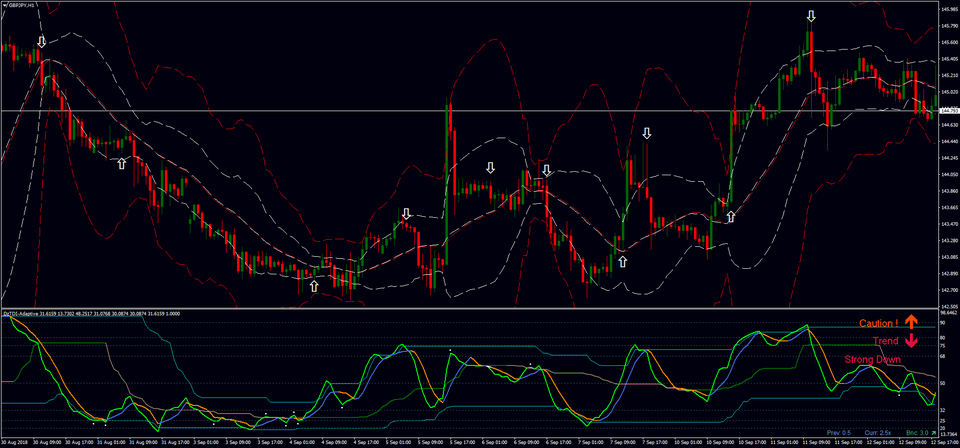Click the 145.985 level on the price scale
Viewport: 960px width, 448px height.
pos(948,8)
